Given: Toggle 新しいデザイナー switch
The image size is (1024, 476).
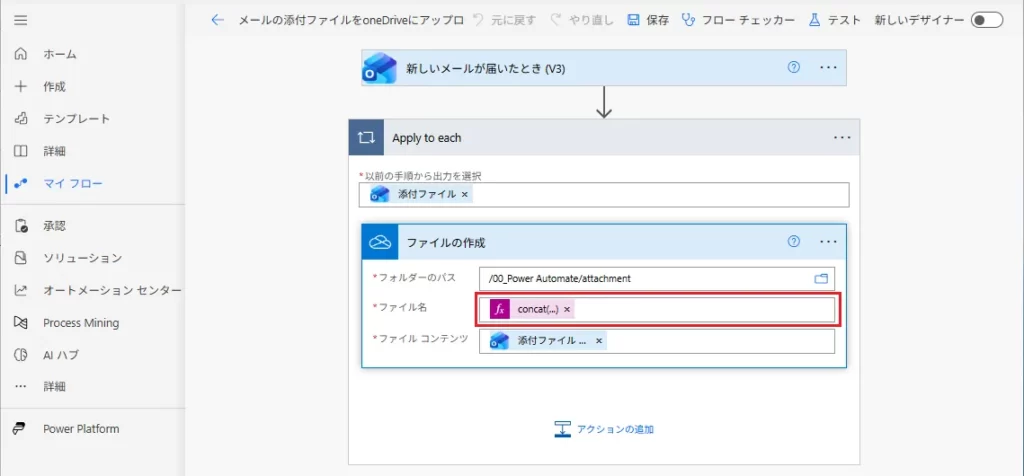Looking at the screenshot, I should (986, 20).
